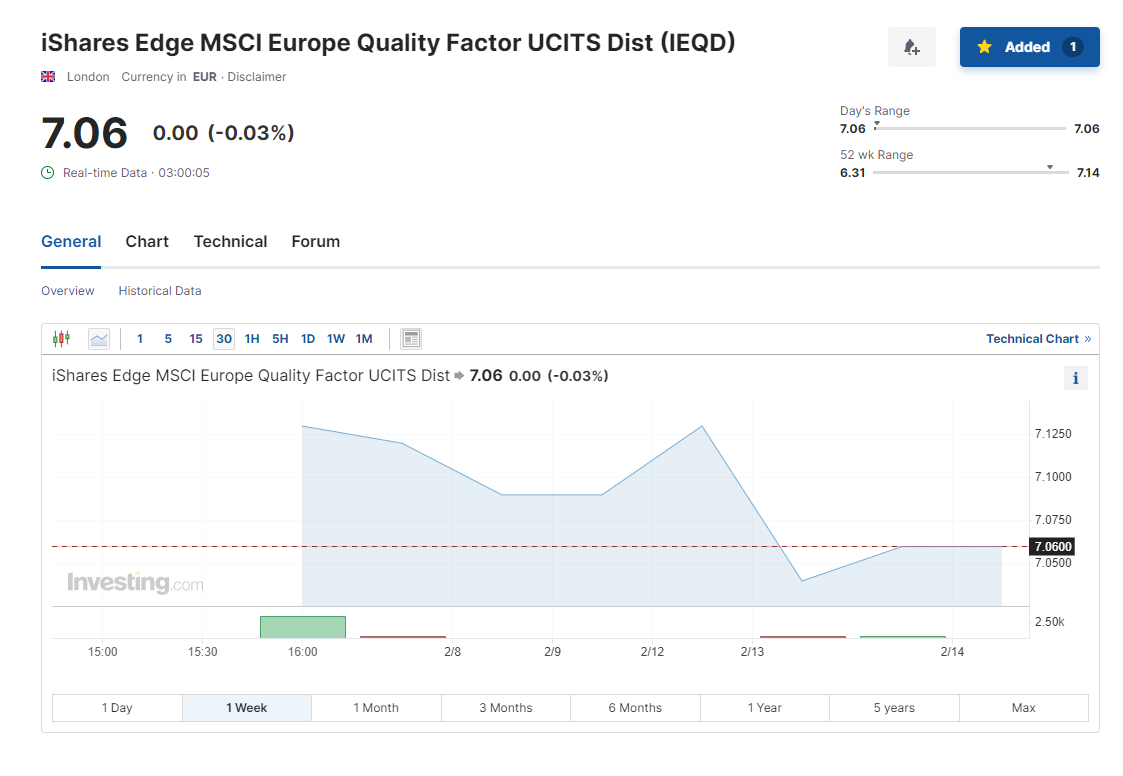
Task: Select the Overview sub-tab
Action: 67,291
